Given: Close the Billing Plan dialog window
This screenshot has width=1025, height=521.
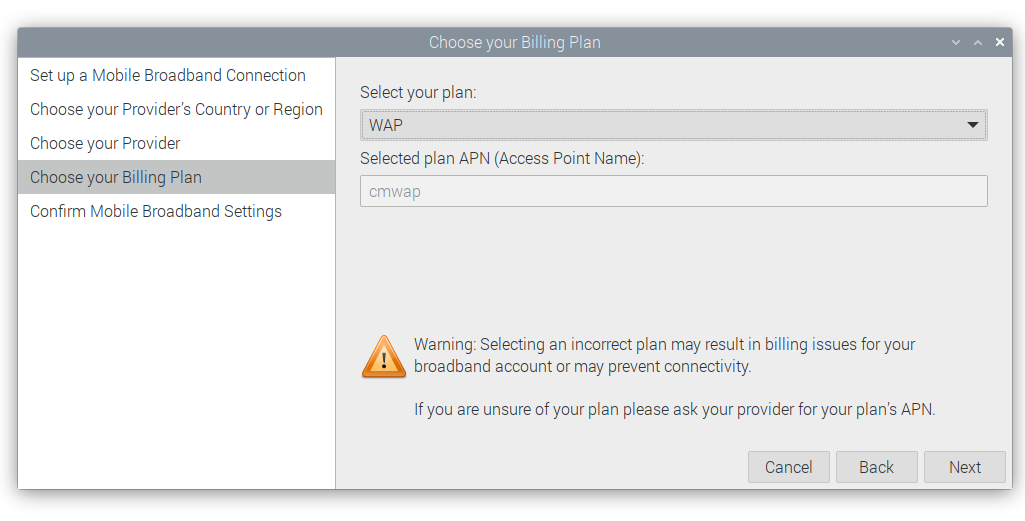Looking at the screenshot, I should [1000, 42].
